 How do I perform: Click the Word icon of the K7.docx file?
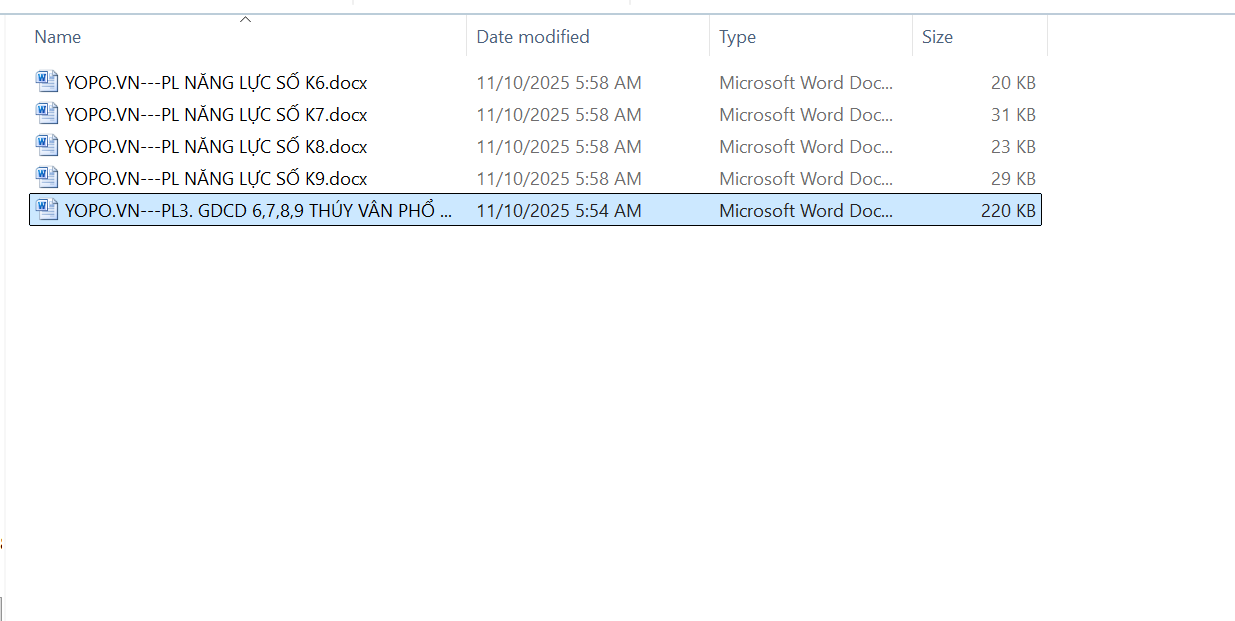[47, 113]
